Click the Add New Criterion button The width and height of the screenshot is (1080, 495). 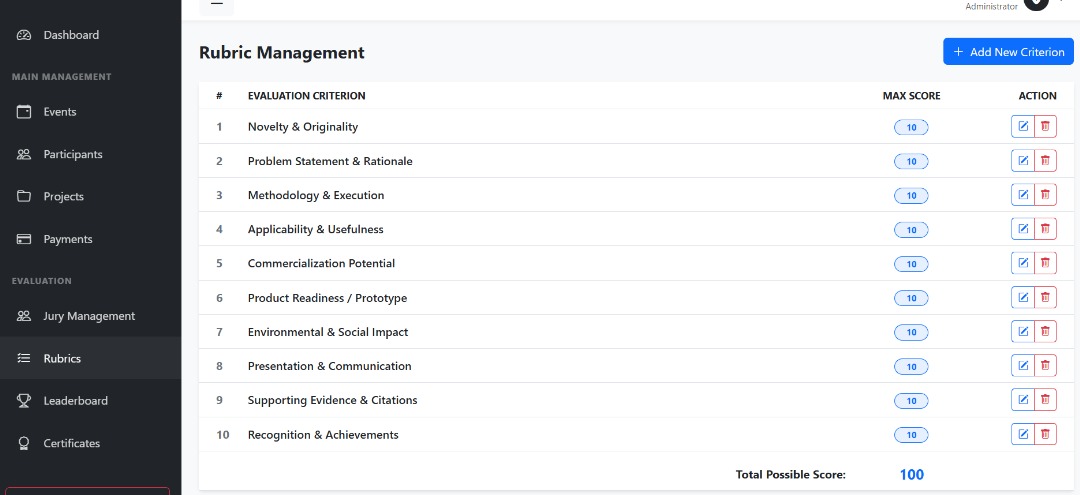pos(1008,52)
